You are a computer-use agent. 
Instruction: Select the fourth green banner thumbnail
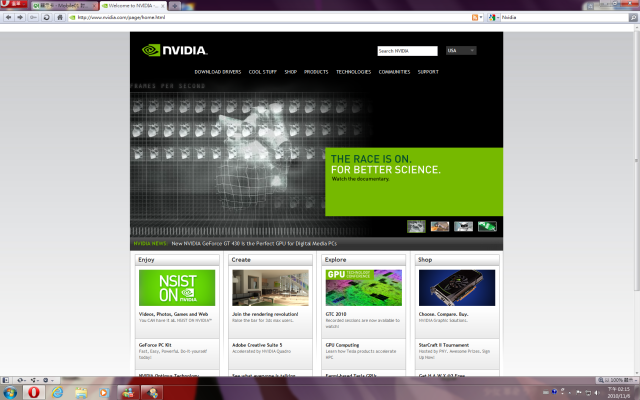(x=487, y=227)
